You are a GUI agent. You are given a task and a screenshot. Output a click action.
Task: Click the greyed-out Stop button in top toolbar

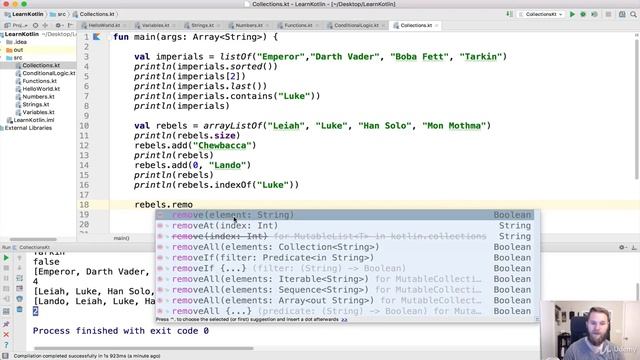pyautogui.click(x=609, y=14)
